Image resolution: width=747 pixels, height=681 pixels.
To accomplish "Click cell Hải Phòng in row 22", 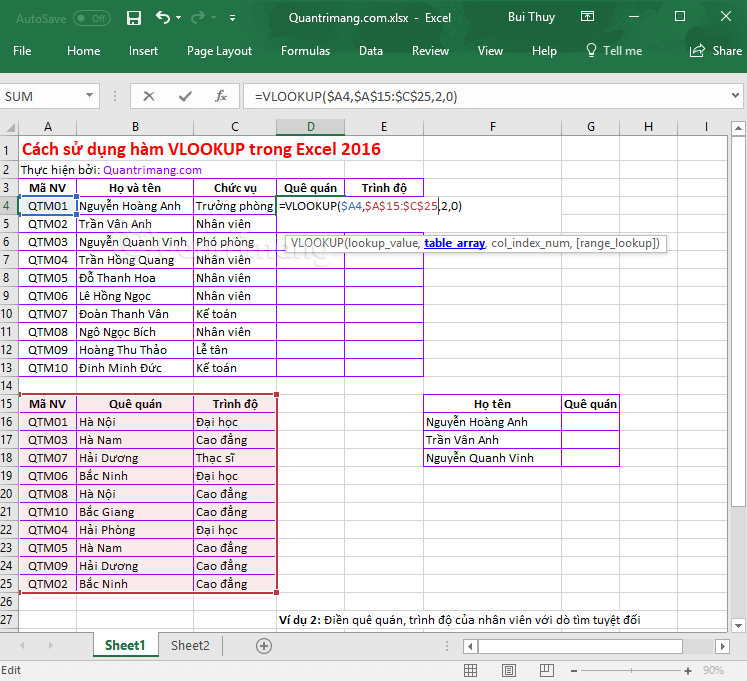I will pyautogui.click(x=135, y=530).
